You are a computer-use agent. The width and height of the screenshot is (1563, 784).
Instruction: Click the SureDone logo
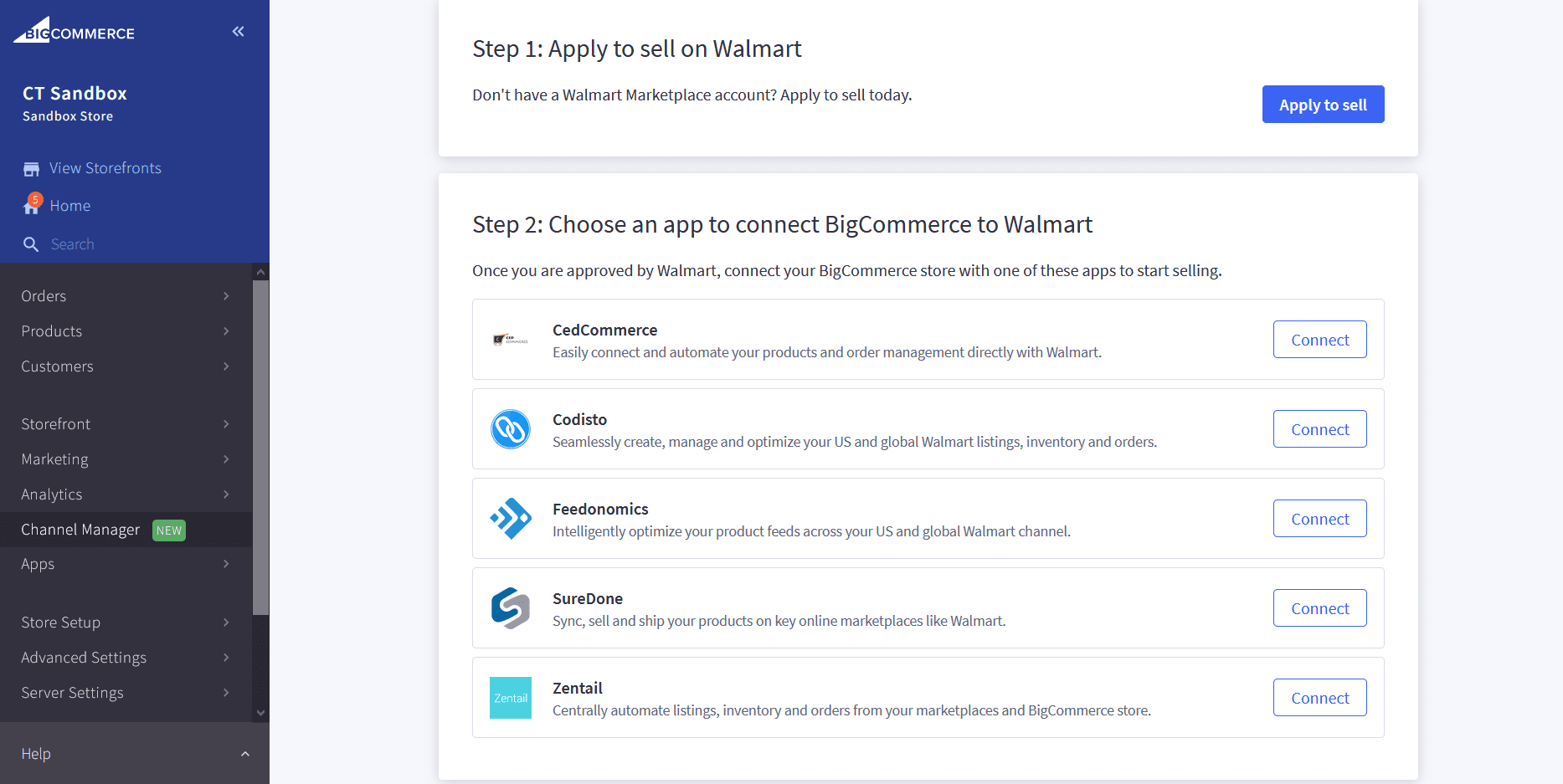coord(511,607)
